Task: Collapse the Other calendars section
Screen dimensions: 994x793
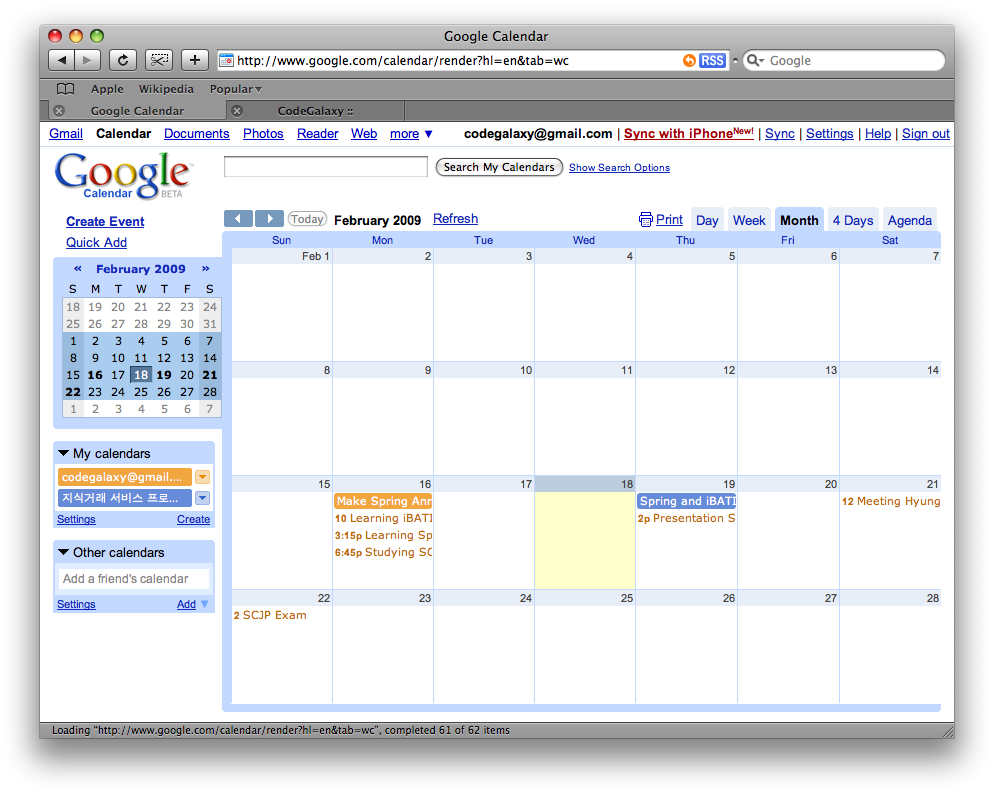Action: [x=63, y=552]
